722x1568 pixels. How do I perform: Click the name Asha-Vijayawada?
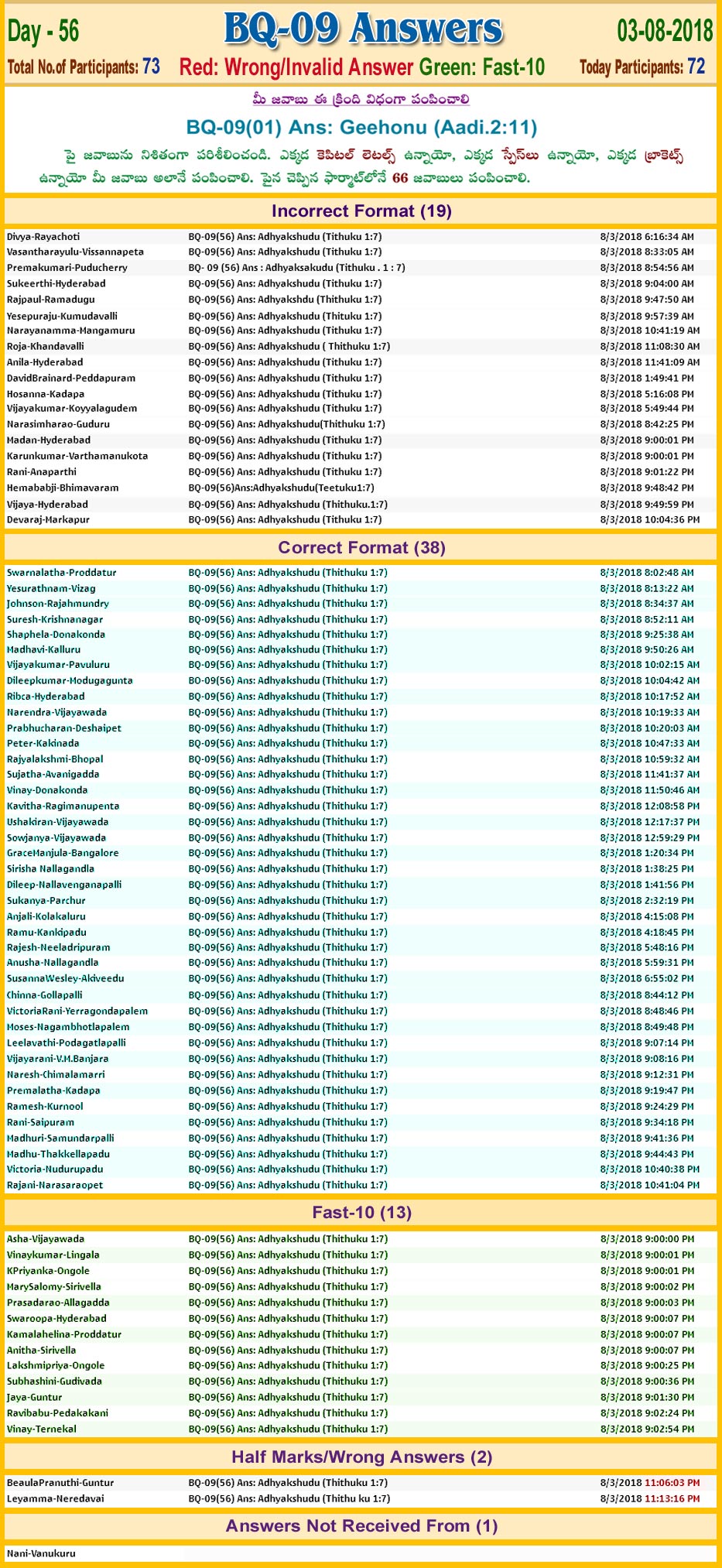click(46, 1239)
